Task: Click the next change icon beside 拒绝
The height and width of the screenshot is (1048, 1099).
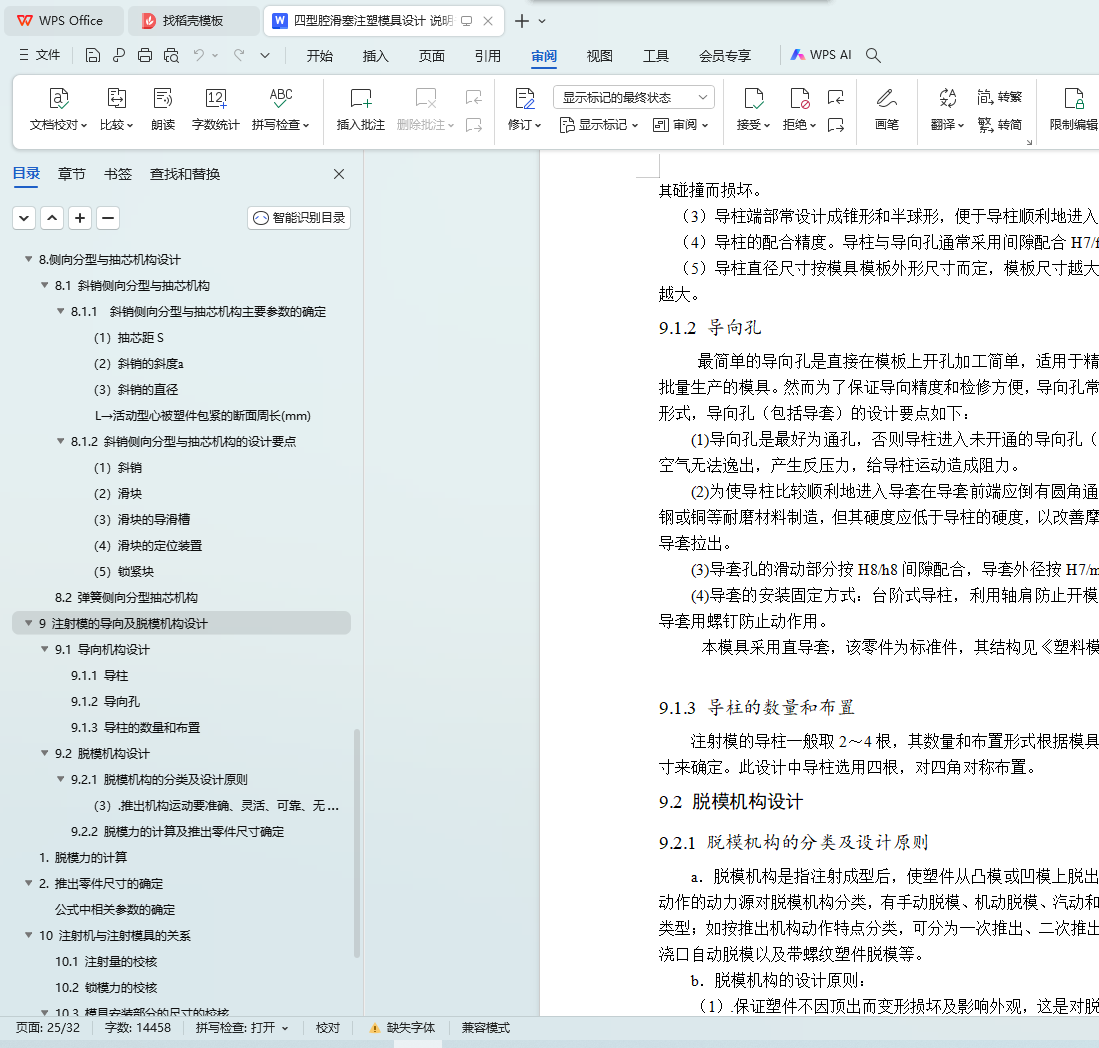Action: (835, 125)
